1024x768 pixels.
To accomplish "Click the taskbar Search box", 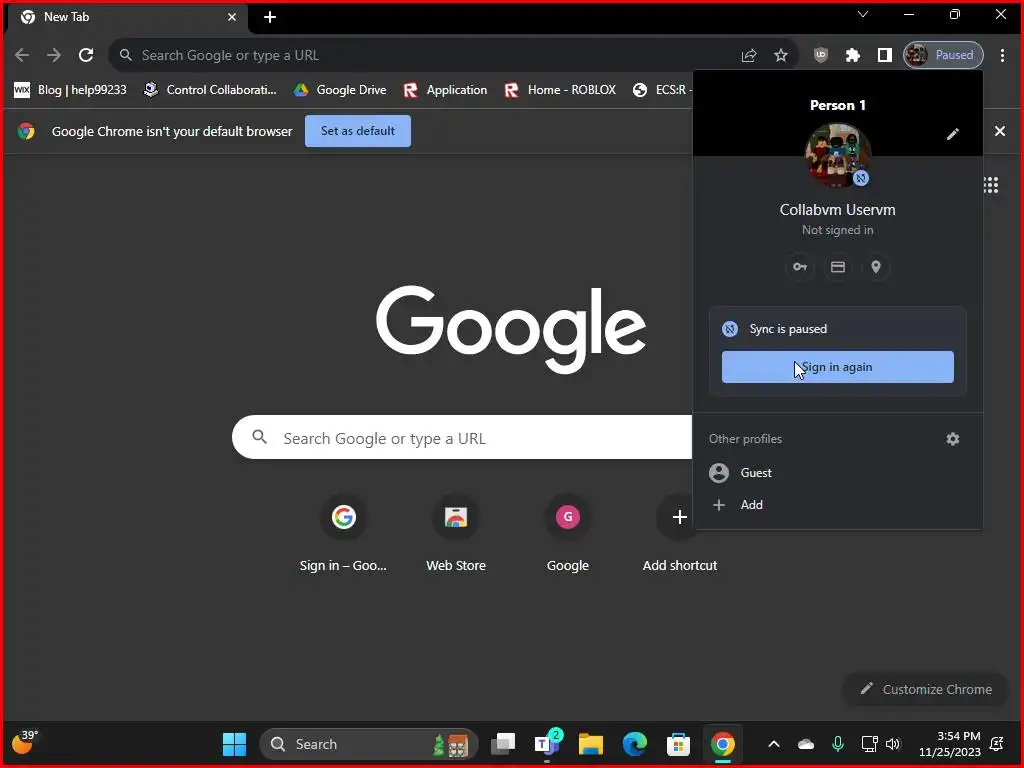I will tap(369, 744).
